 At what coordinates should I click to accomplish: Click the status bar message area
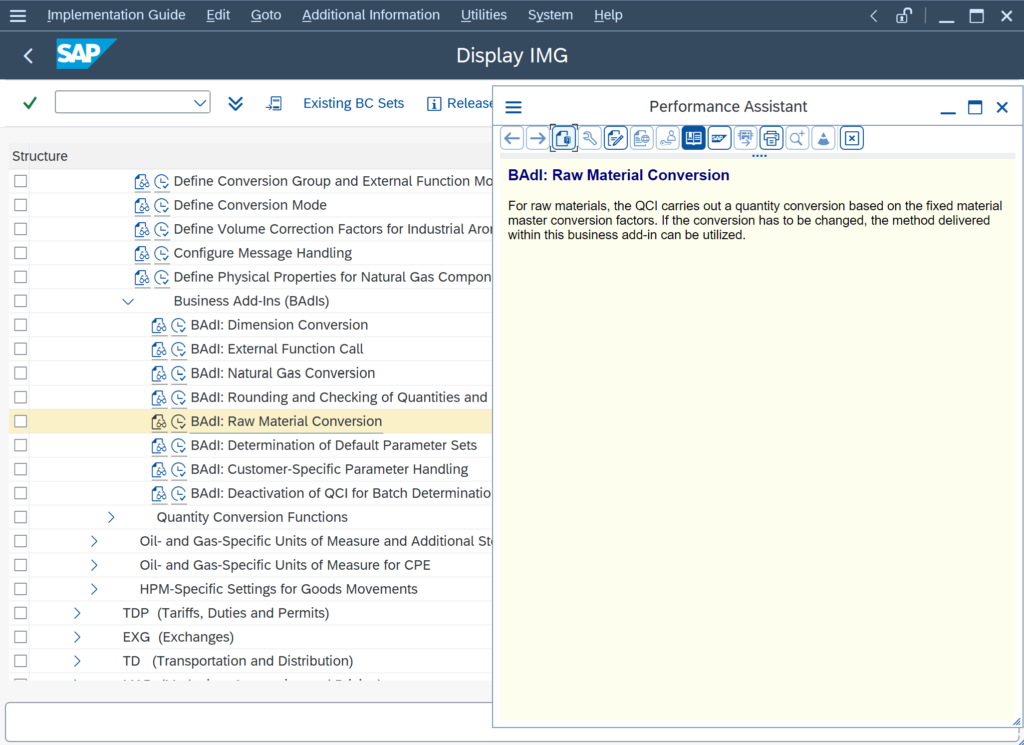(x=249, y=721)
